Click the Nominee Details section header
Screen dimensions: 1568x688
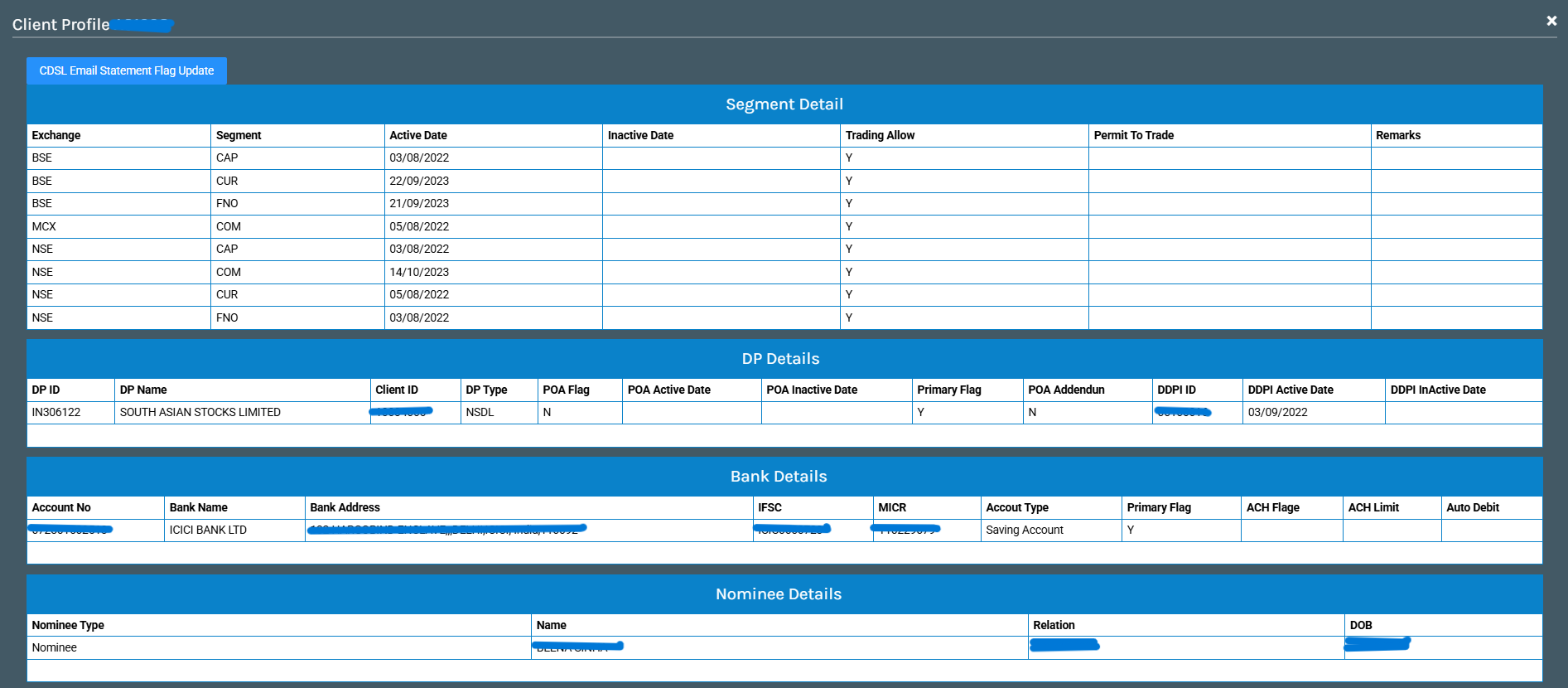(x=778, y=594)
